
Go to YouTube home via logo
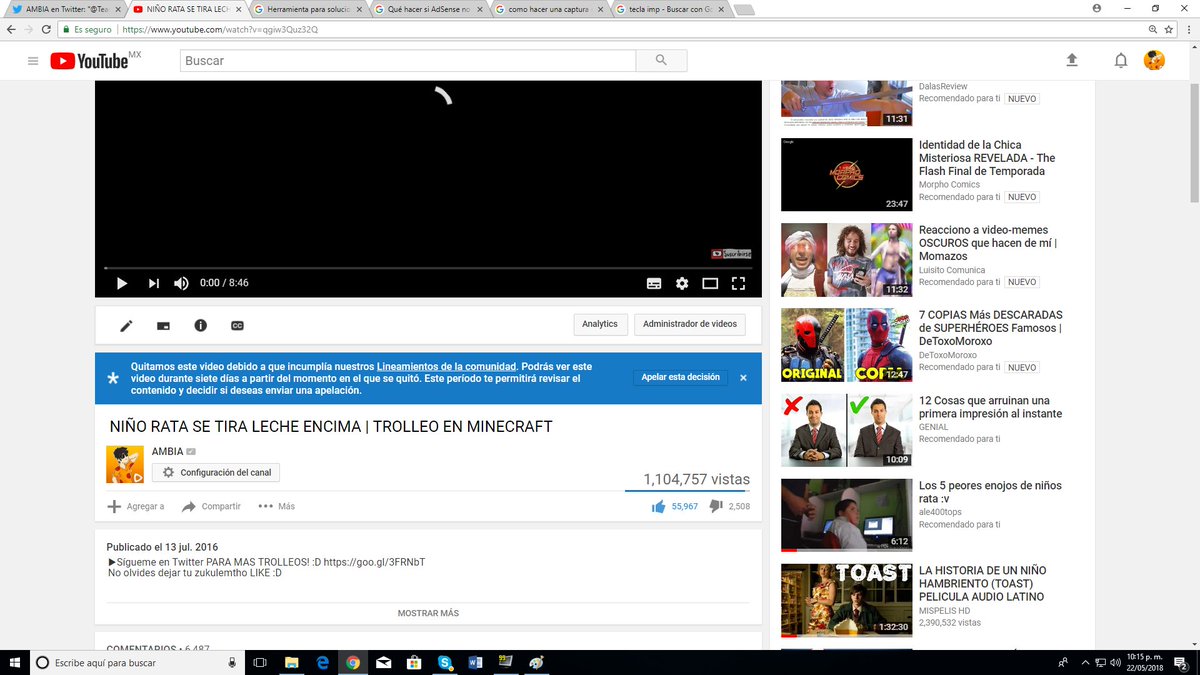[x=90, y=61]
